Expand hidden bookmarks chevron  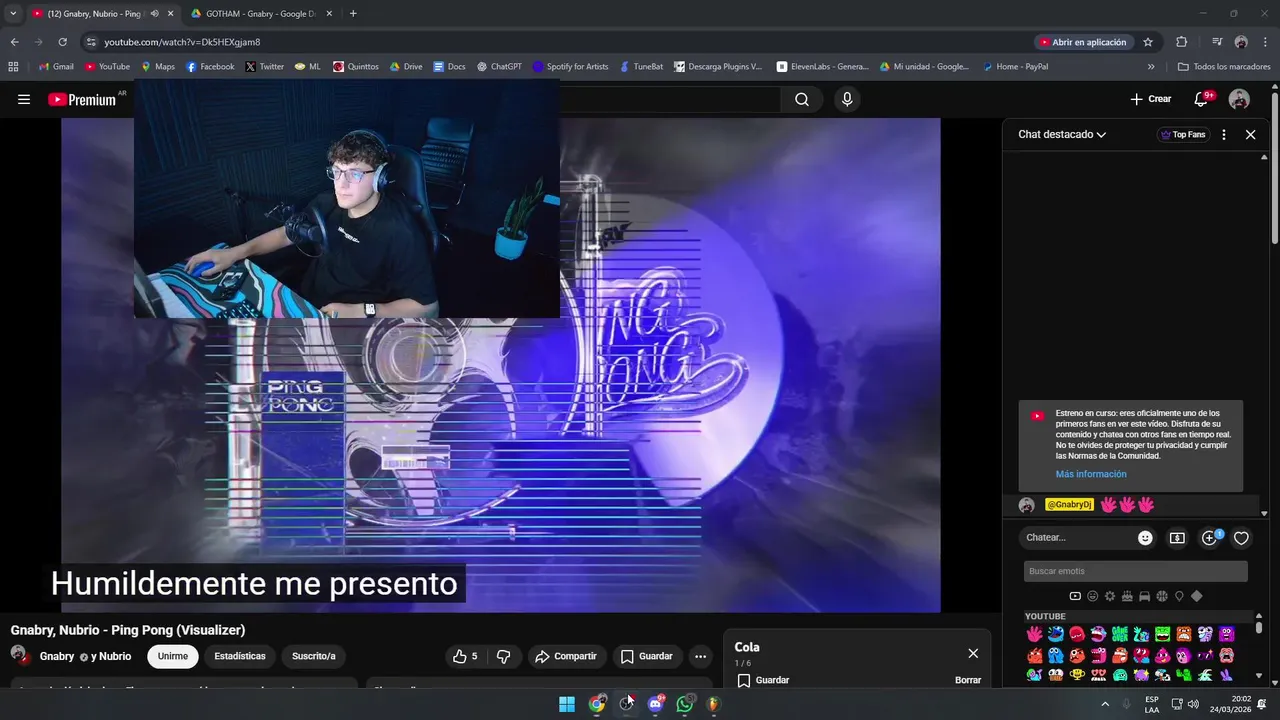1151,66
